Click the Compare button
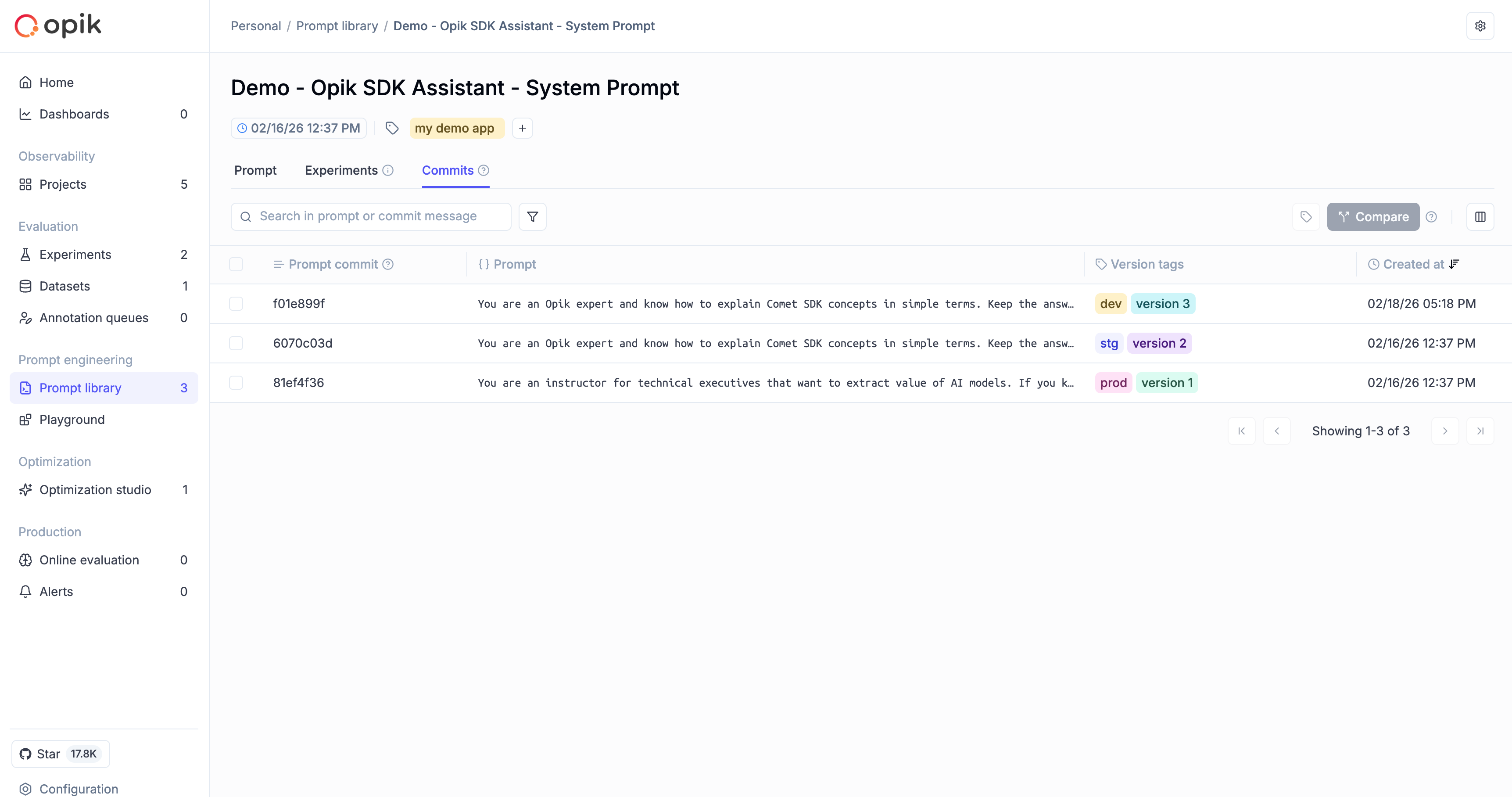 1373,216
